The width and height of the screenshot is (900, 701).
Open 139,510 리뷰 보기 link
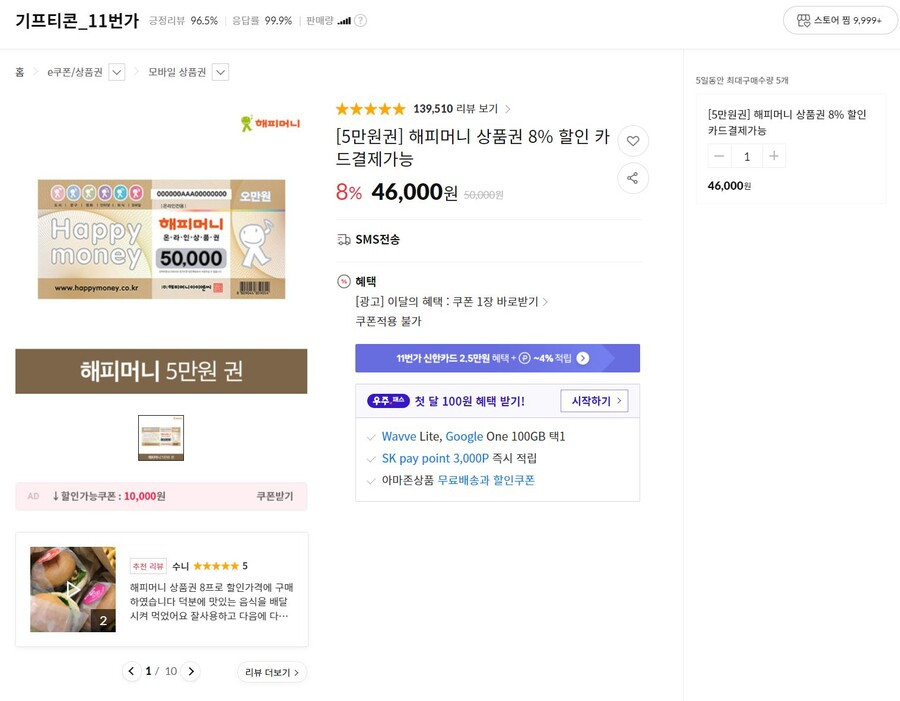[462, 109]
